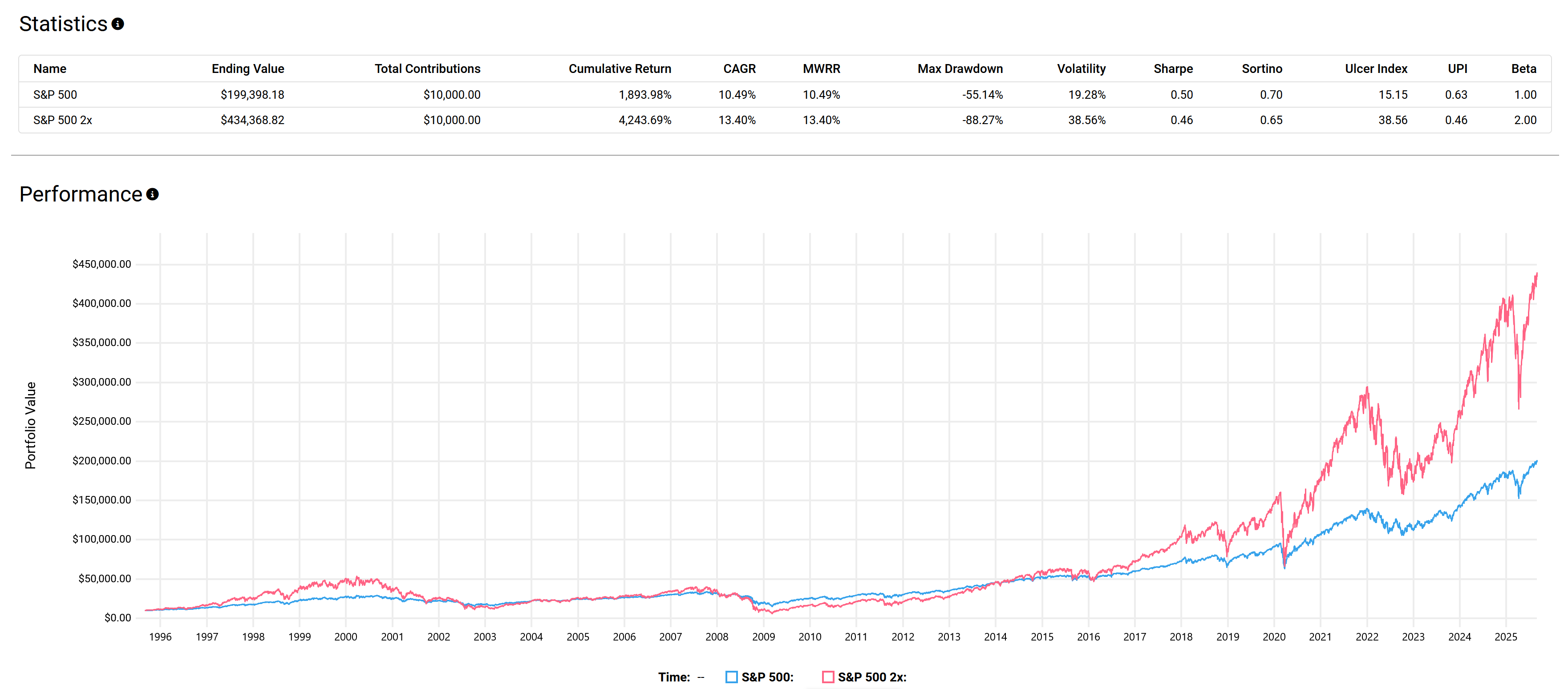Click the Sharpe column header
Viewport: 1568px width, 689px height.
[x=1173, y=68]
